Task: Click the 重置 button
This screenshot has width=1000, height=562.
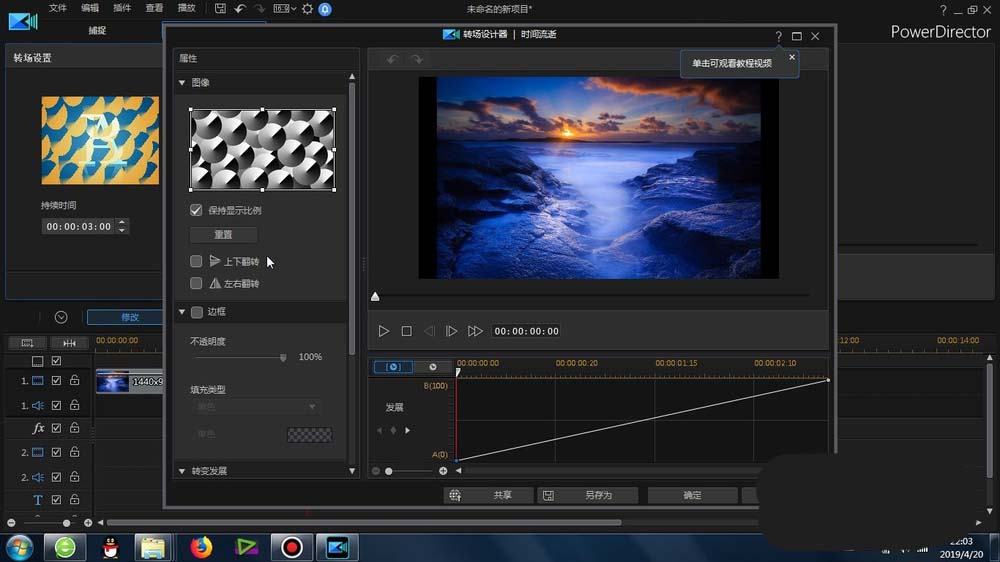Action: 223,235
